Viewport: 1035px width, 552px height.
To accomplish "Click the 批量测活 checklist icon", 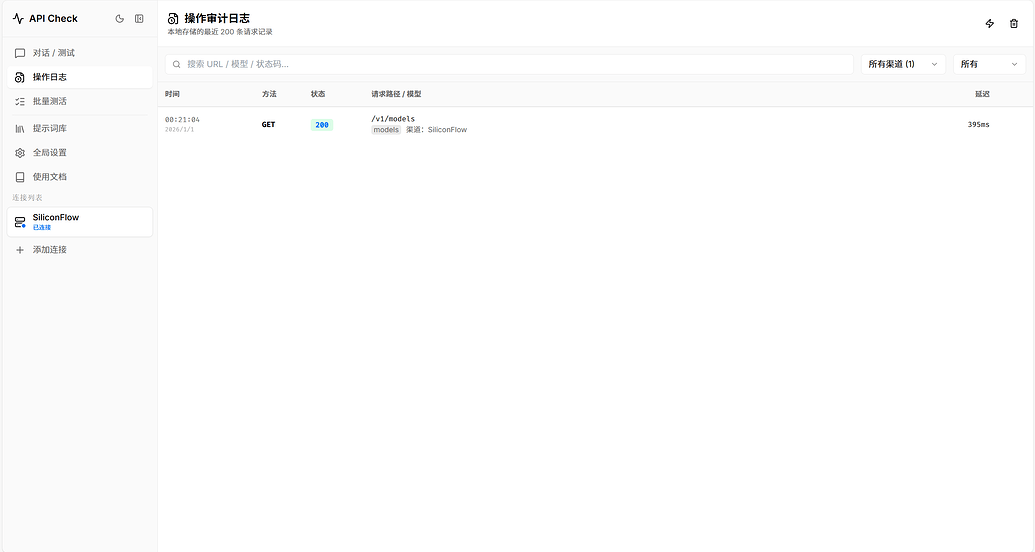I will 20,102.
